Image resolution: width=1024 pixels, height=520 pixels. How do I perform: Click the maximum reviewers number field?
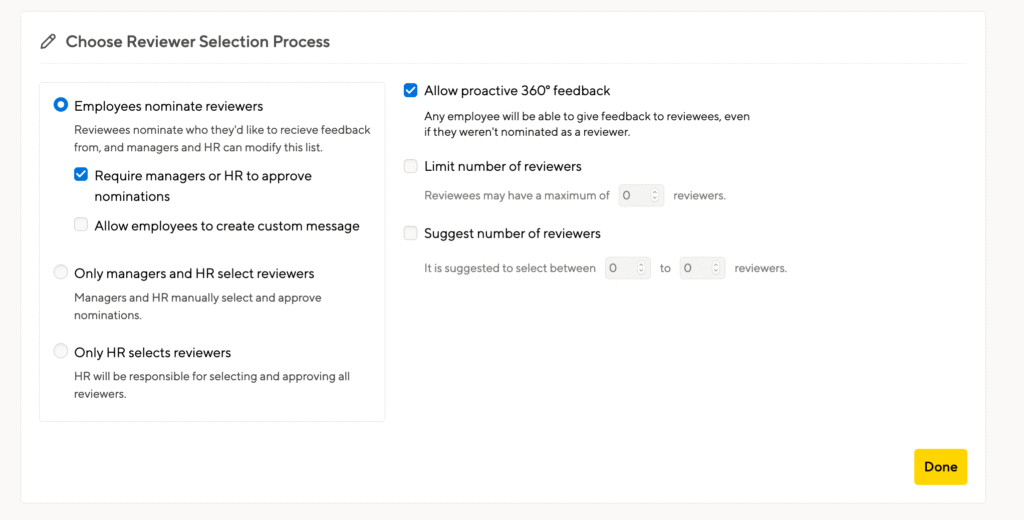coord(641,195)
